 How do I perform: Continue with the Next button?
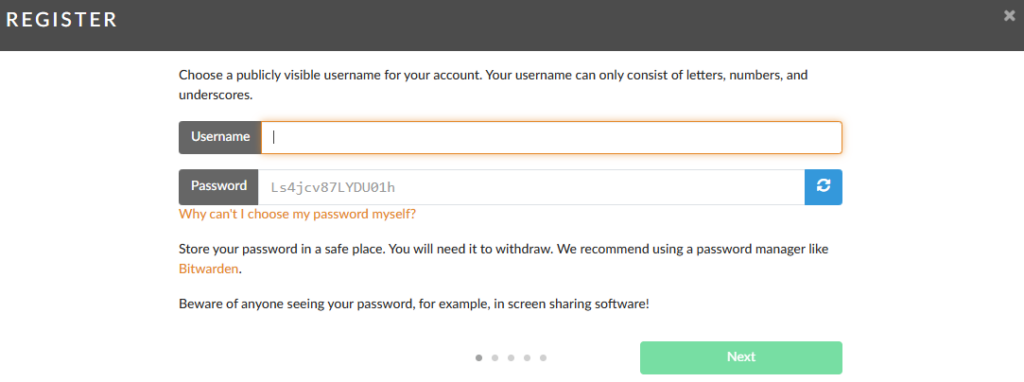coord(741,357)
